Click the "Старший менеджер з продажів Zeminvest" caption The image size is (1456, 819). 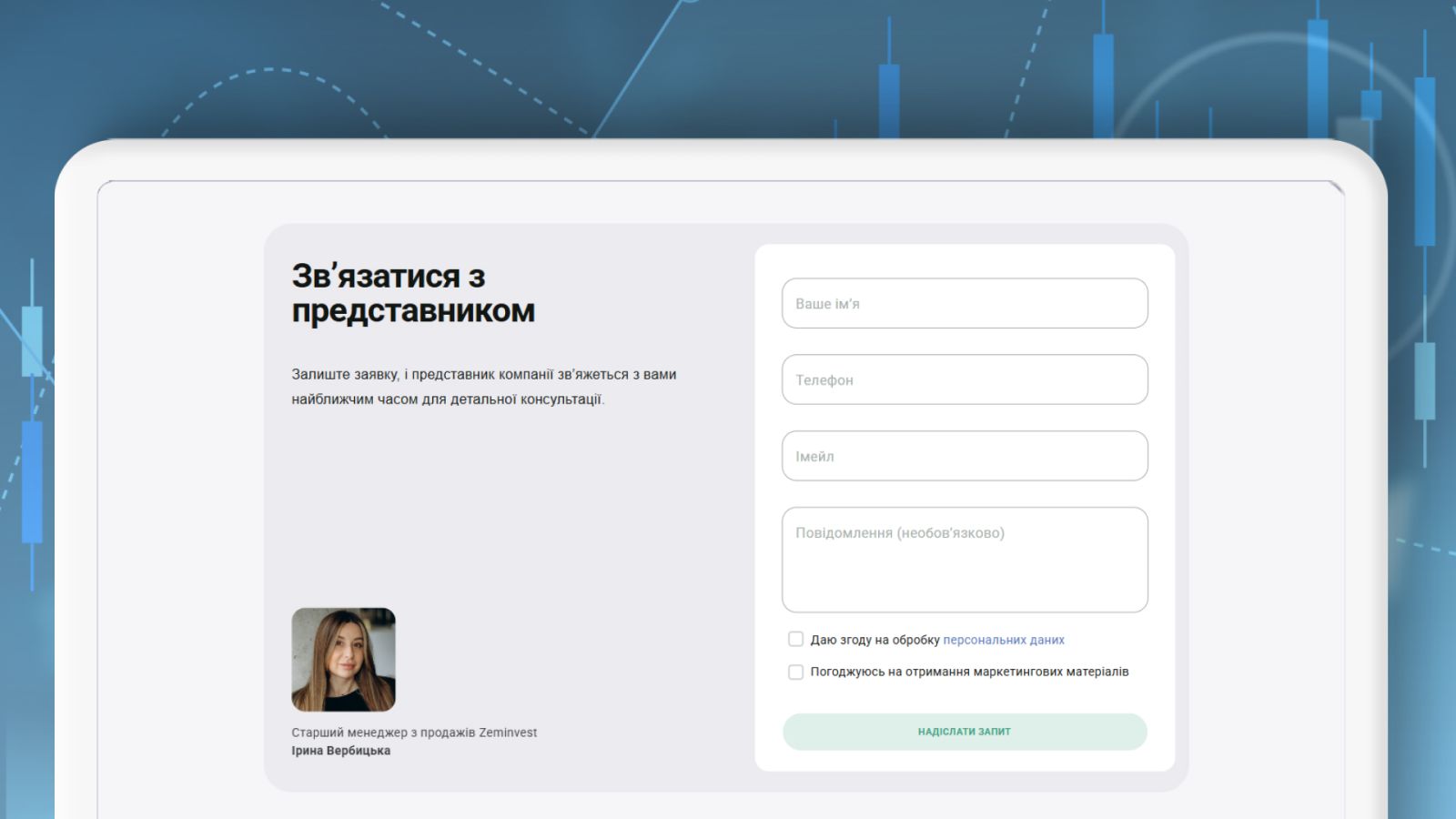click(x=413, y=733)
